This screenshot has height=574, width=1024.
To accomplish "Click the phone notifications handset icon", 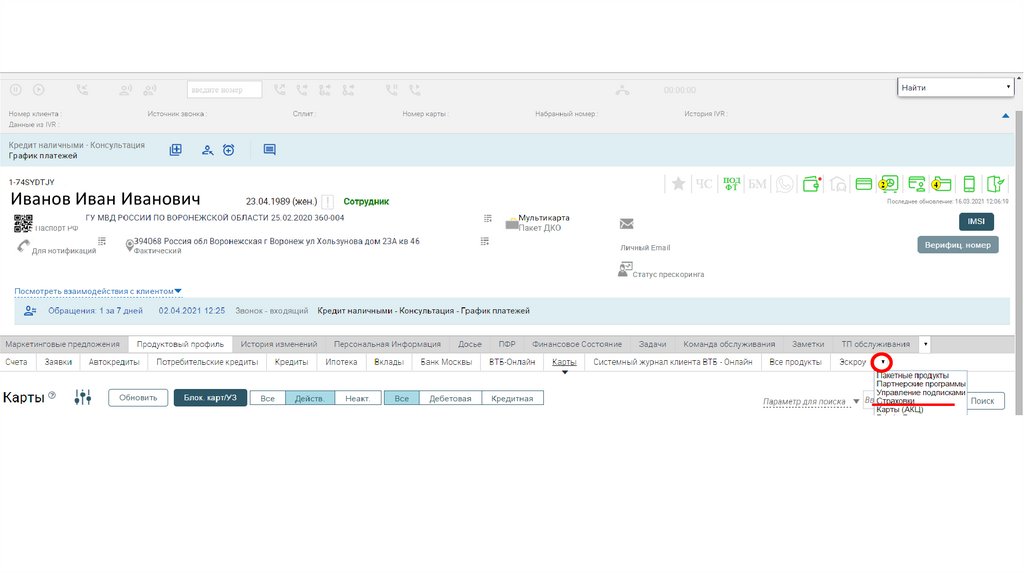I will pos(24,246).
